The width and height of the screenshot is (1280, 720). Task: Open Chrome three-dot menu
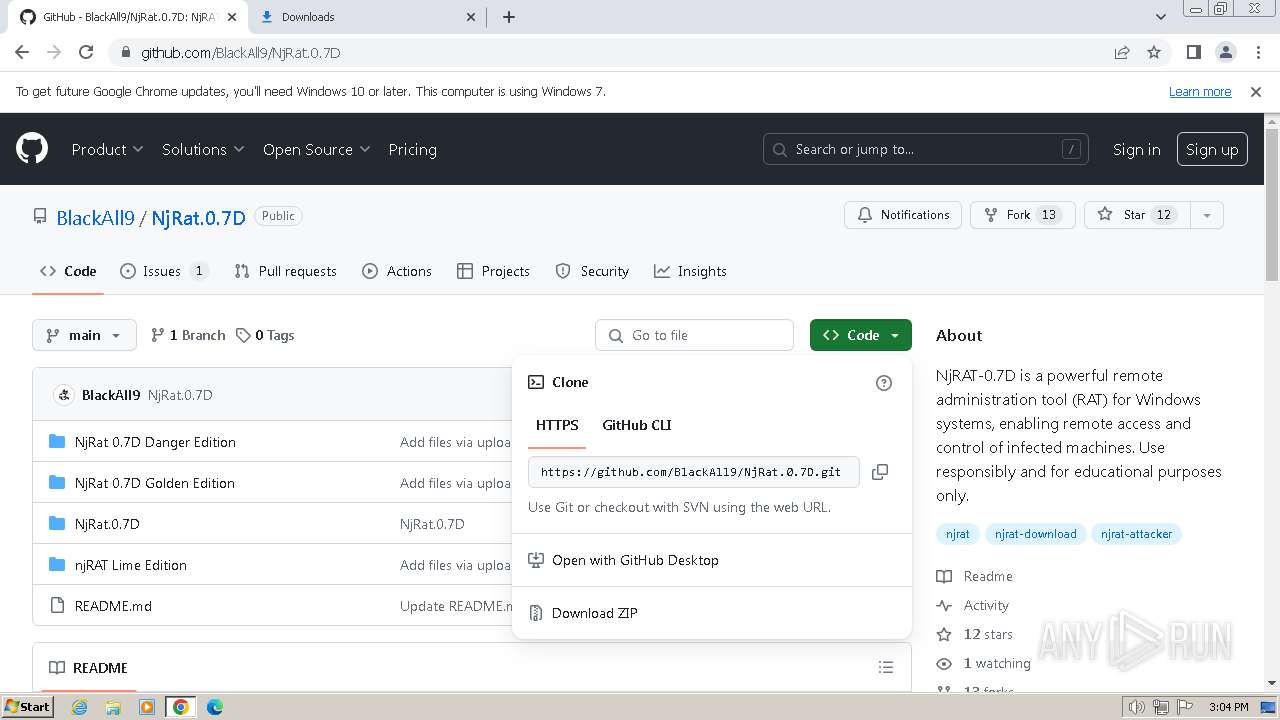click(1257, 52)
